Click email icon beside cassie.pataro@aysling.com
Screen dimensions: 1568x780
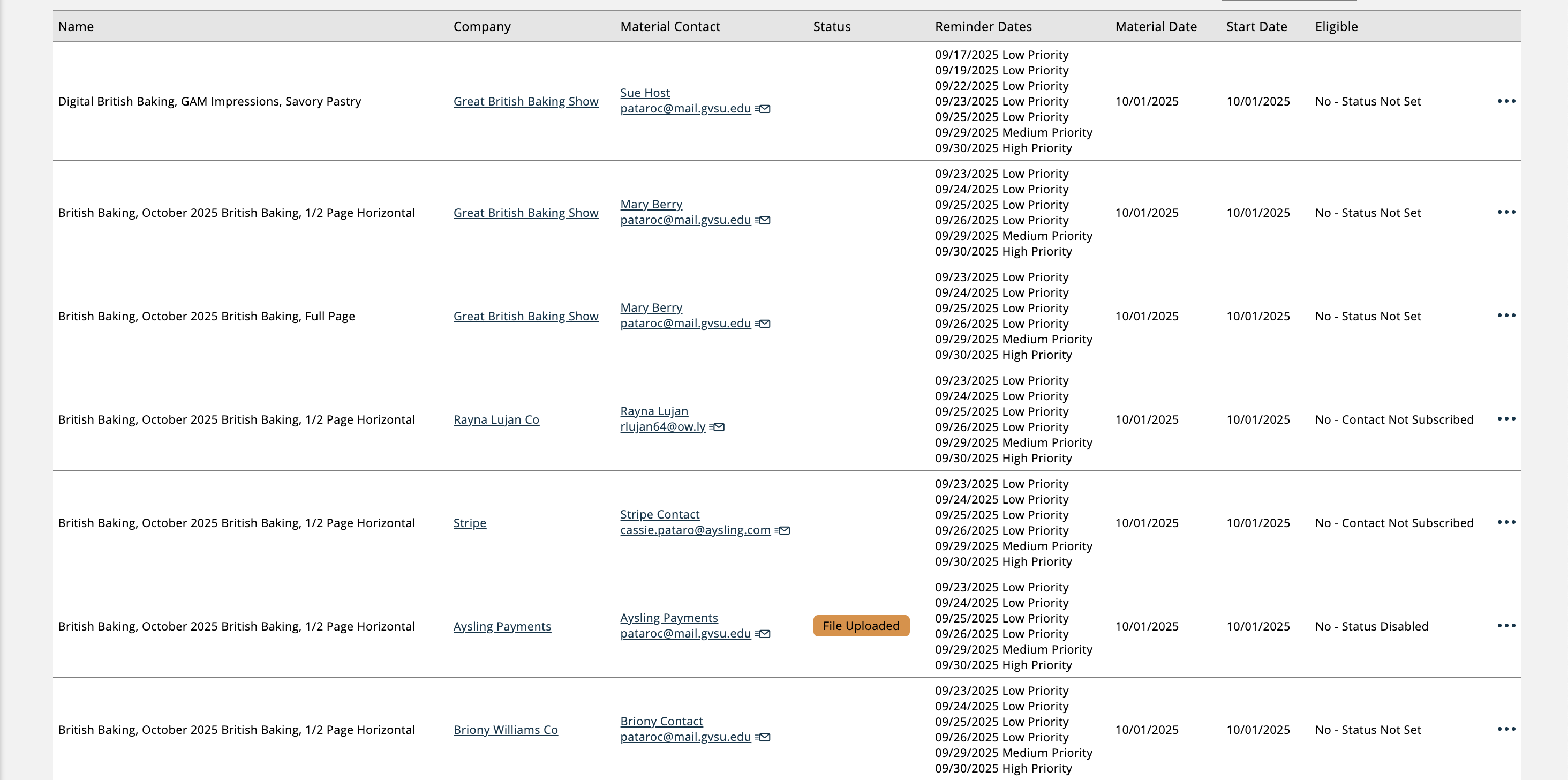point(782,530)
